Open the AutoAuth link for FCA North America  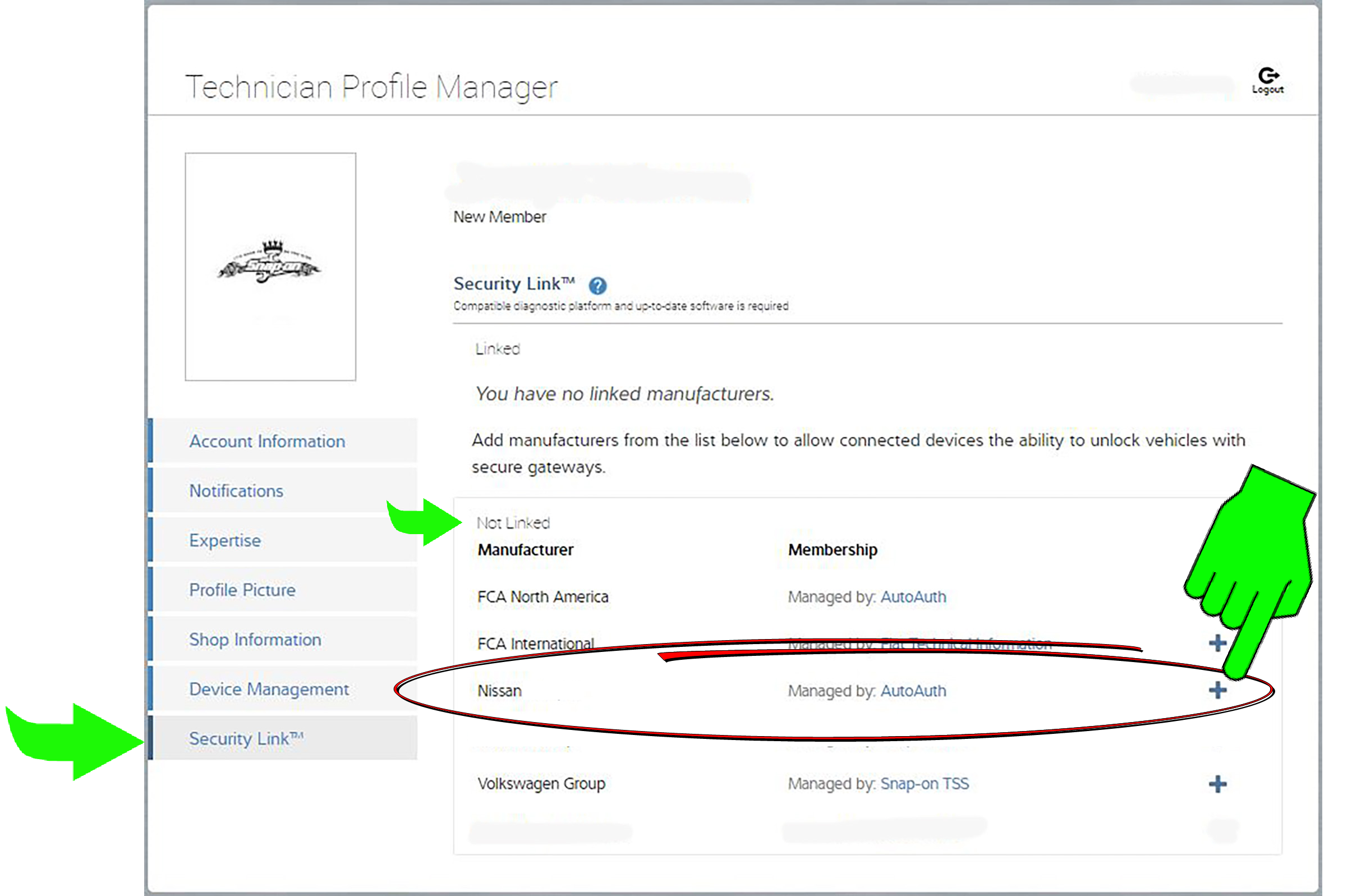pyautogui.click(x=913, y=596)
